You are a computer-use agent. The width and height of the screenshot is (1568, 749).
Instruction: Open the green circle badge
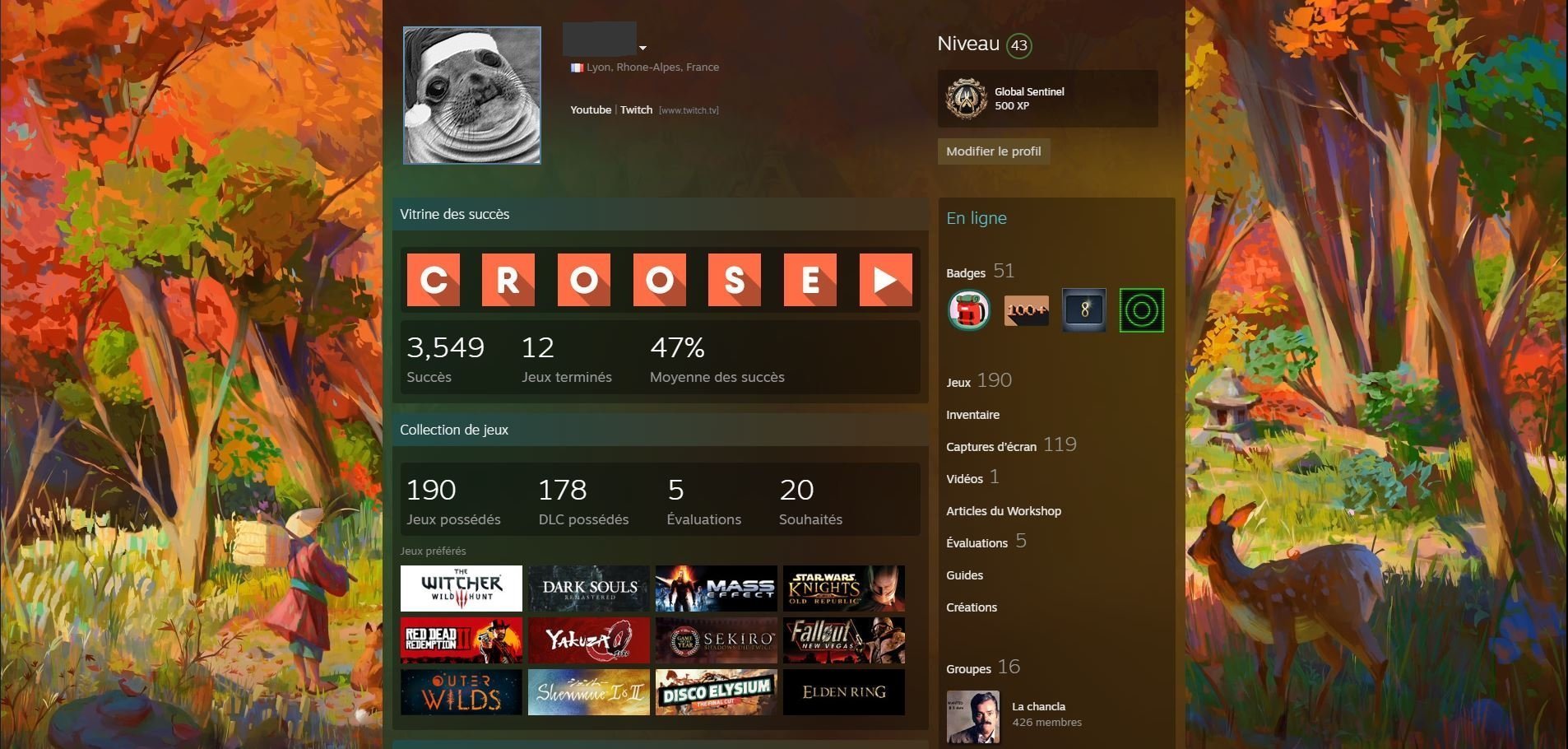click(1142, 310)
